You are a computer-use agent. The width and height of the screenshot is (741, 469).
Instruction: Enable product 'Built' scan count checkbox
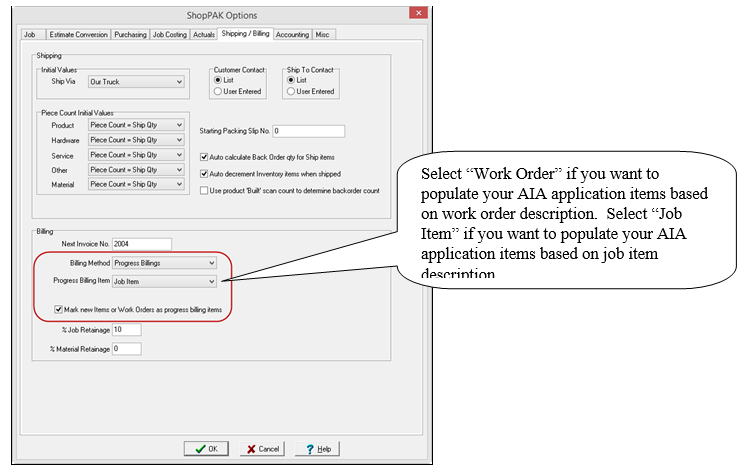coord(204,189)
